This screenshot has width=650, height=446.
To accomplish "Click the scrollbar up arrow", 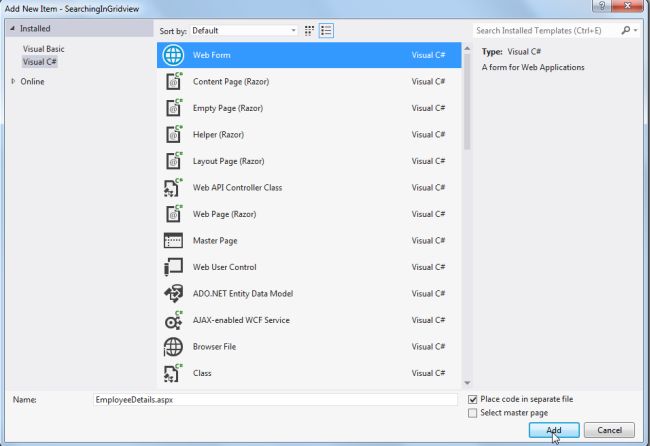I will tap(467, 48).
